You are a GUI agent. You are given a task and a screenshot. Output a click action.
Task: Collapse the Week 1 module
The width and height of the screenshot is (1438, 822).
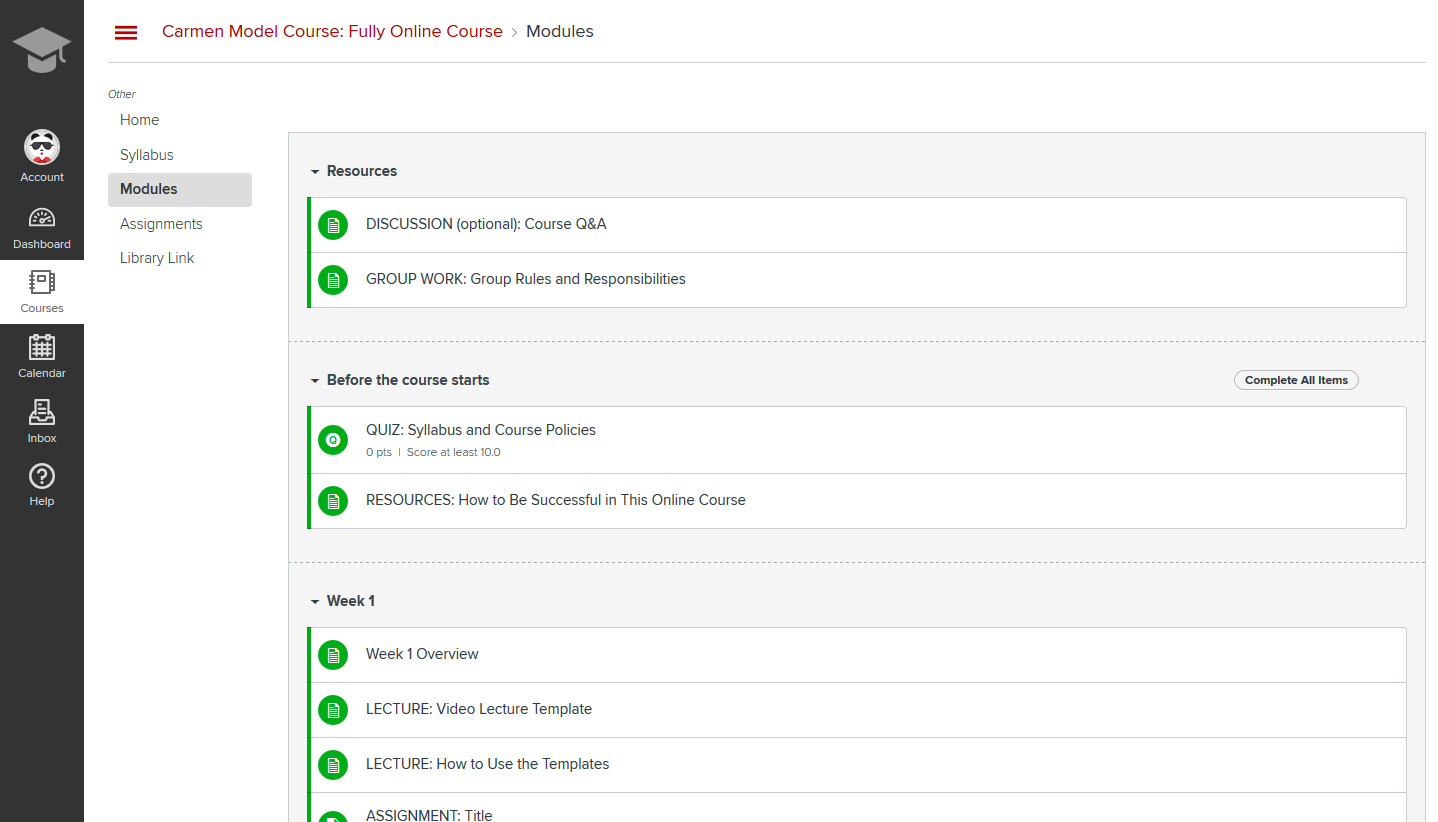tap(314, 602)
